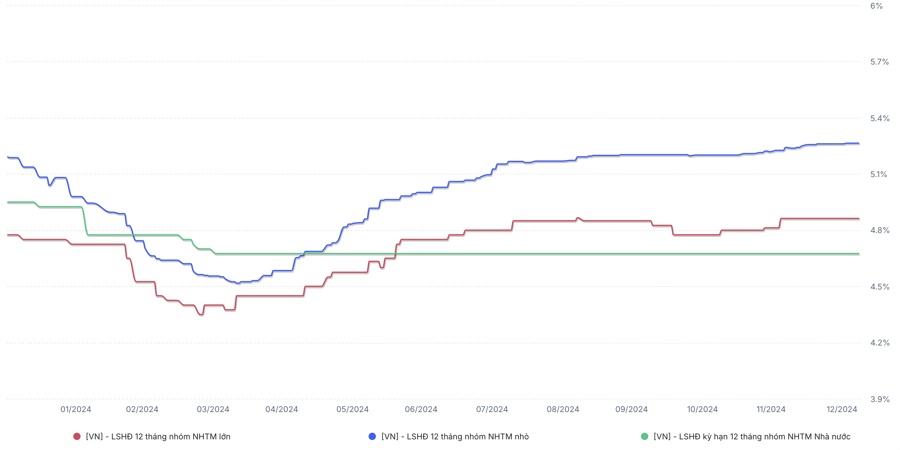Hide the 'LSHĐ 12 tháng nhóm NHTM nhỏ' series label
The image size is (900, 450).
coord(455,436)
